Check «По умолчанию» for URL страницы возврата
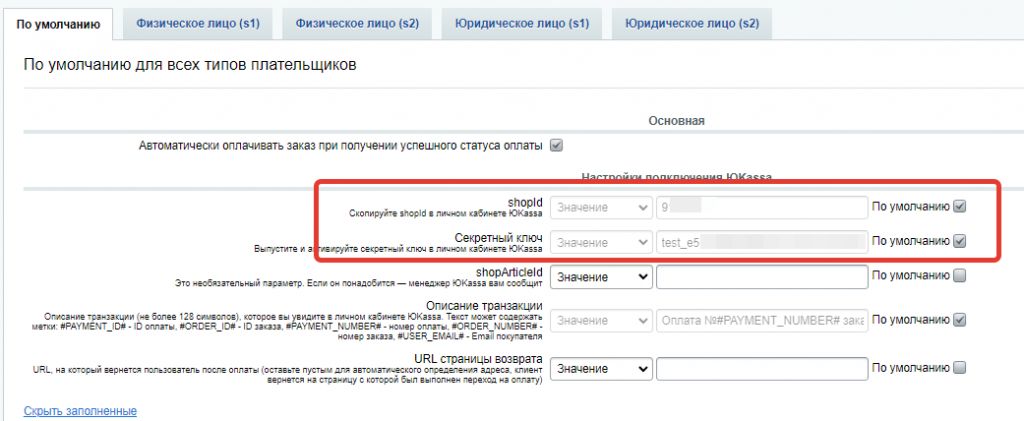This screenshot has height=421, width=1024. (960, 367)
